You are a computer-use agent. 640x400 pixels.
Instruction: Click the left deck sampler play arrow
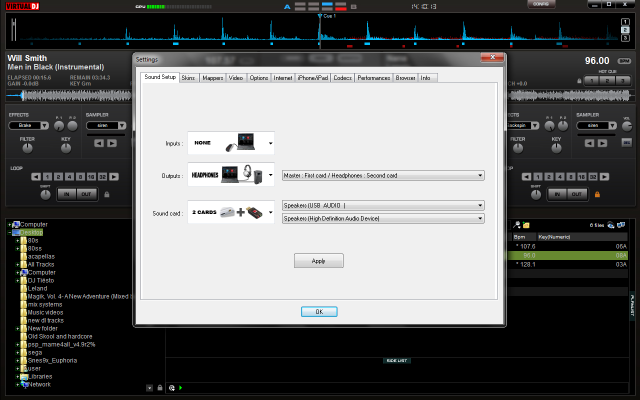(x=112, y=143)
